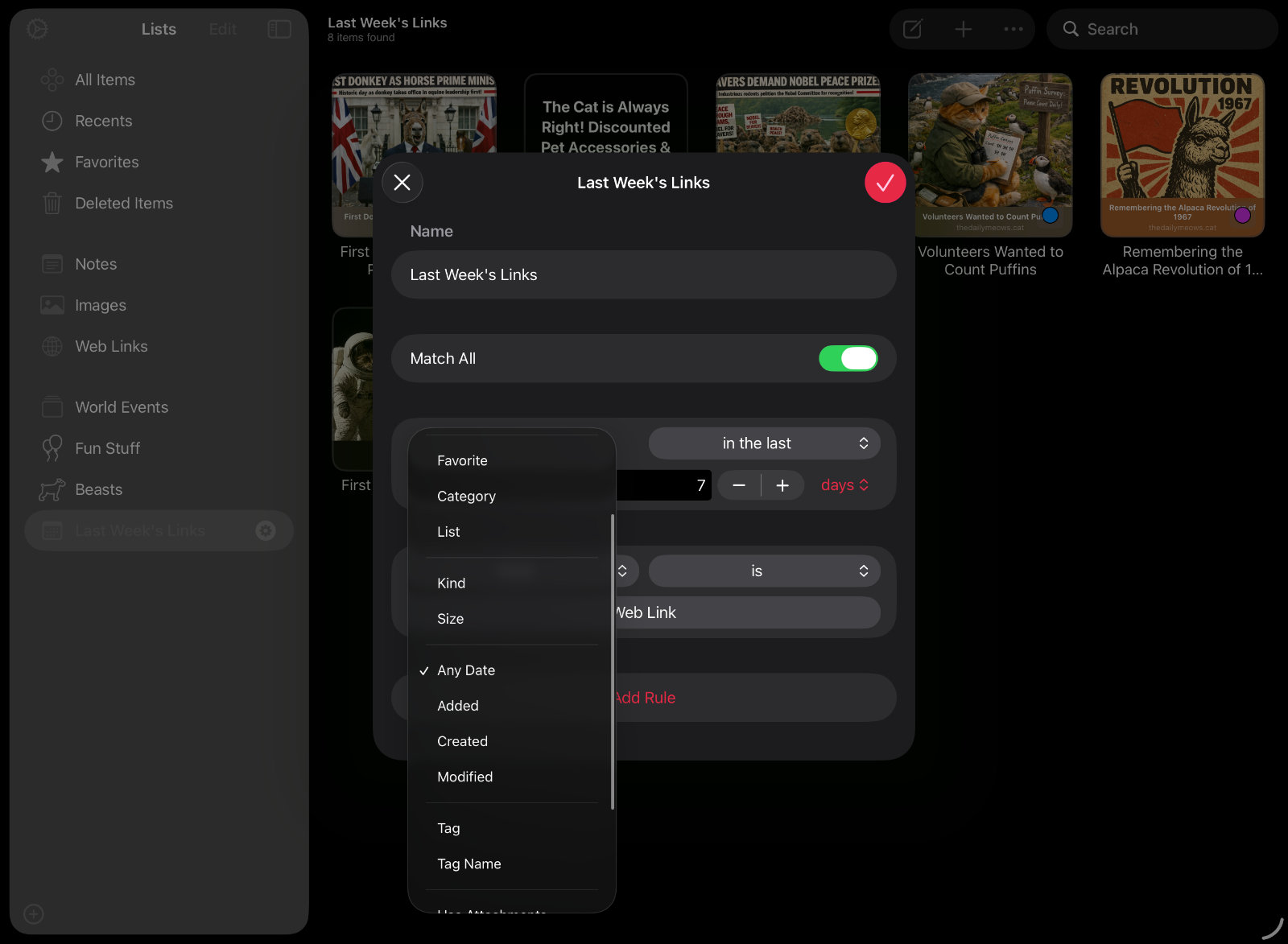Select All Items in the sidebar
This screenshot has width=1288, height=944.
coord(104,79)
